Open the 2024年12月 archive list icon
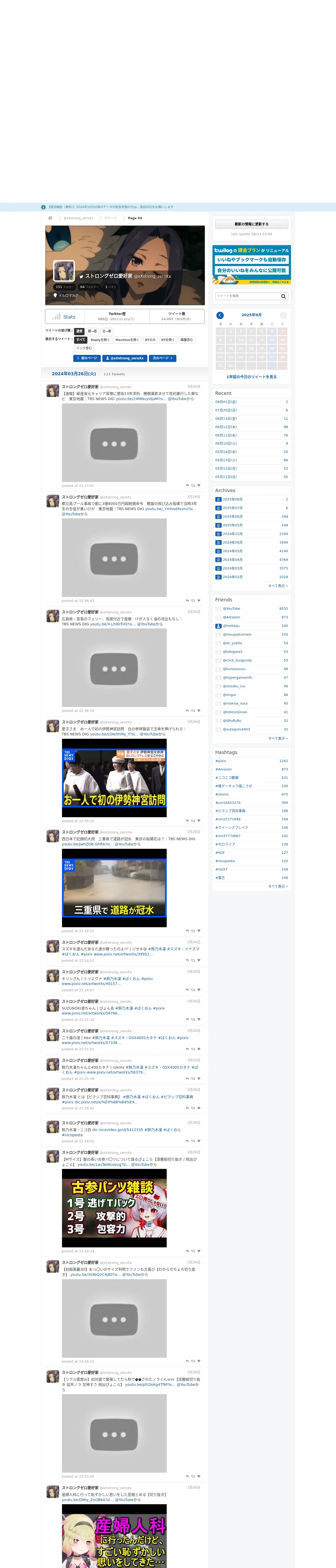Image resolution: width=336 pixels, height=1568 pixels. point(218,534)
